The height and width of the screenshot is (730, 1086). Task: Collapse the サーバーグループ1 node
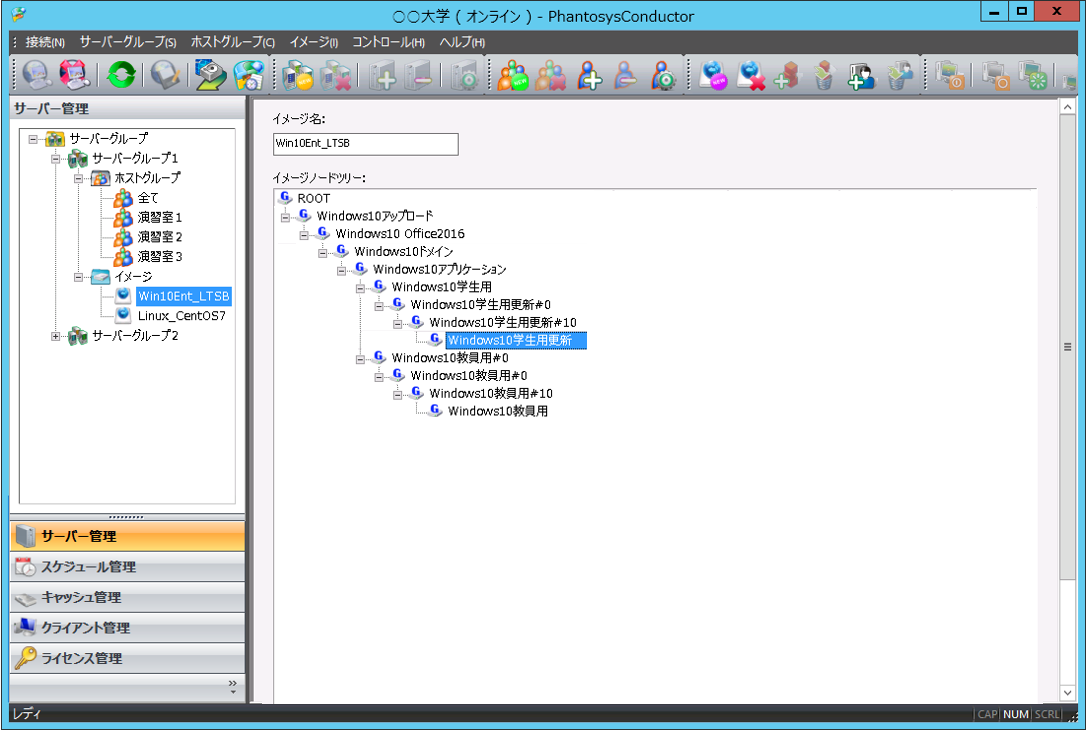tap(55, 159)
